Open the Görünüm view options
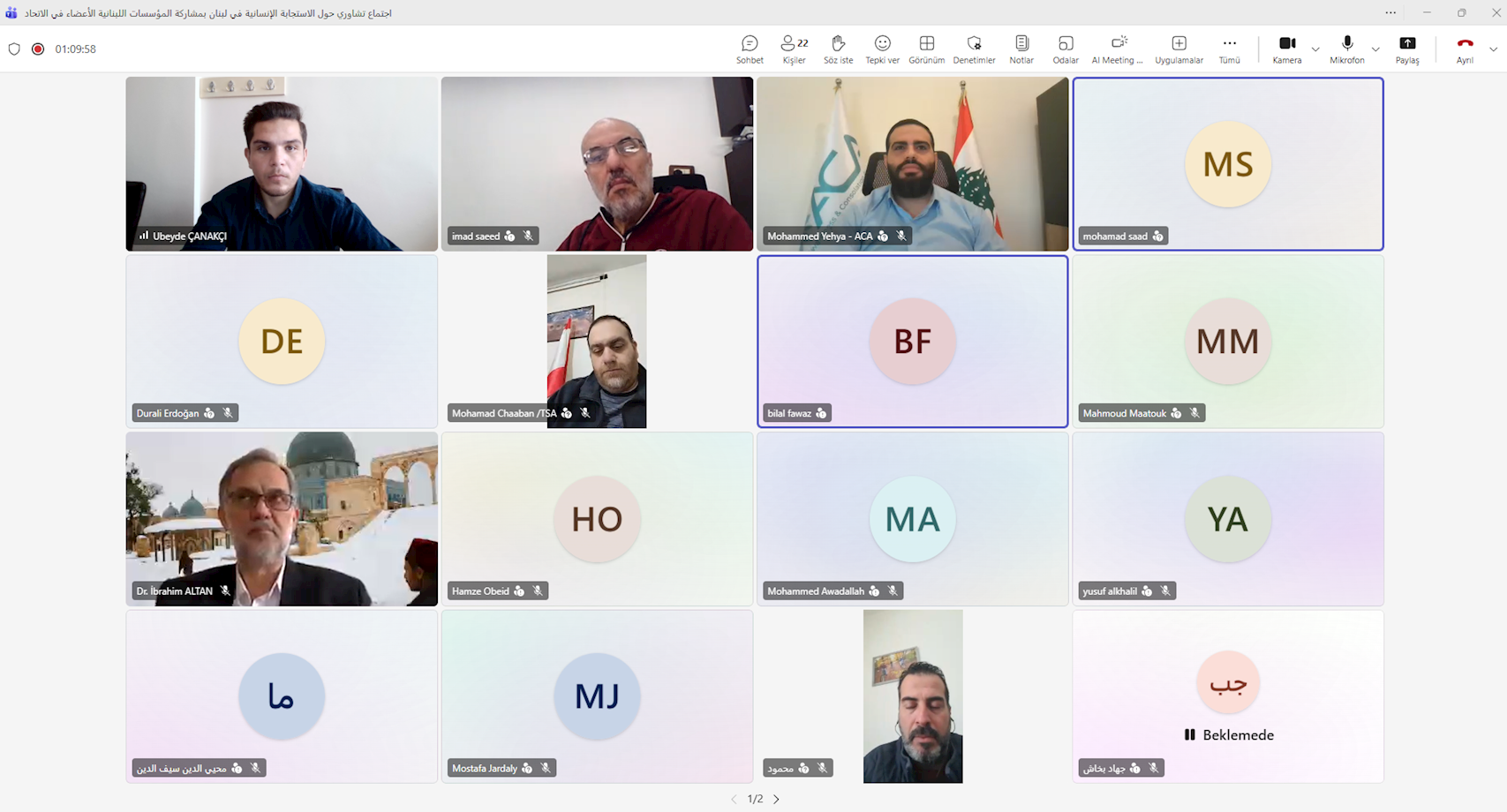Viewport: 1507px width, 812px height. pyautogui.click(x=926, y=49)
